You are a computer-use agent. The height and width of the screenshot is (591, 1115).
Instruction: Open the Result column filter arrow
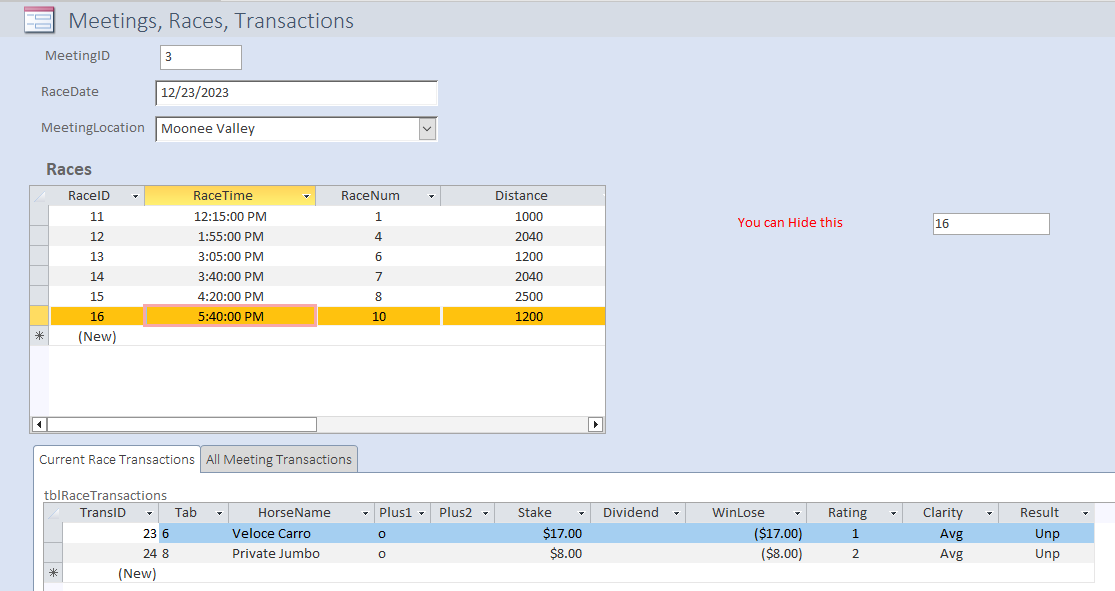(1085, 513)
